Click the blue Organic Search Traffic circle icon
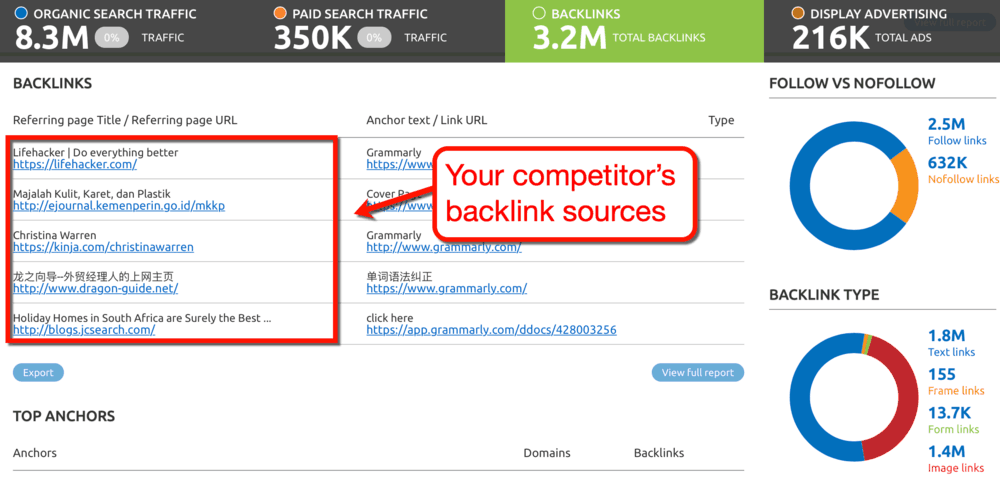This screenshot has height=480, width=1000. coord(21,13)
